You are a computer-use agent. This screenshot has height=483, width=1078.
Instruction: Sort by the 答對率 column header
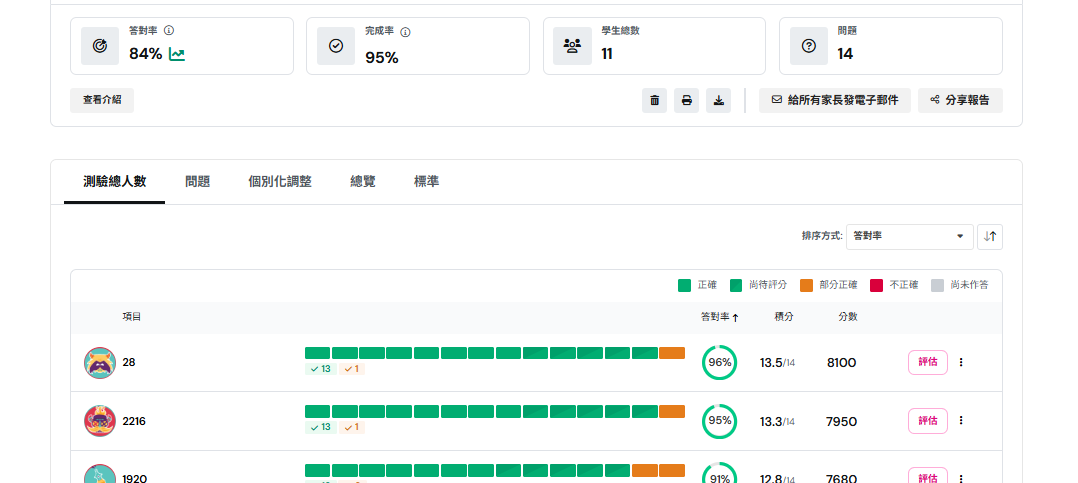(719, 317)
